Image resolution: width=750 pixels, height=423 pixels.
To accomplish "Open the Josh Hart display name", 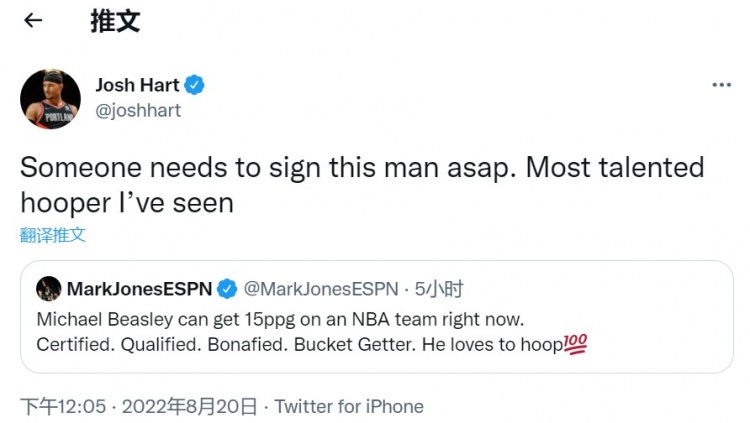I will coord(137,85).
